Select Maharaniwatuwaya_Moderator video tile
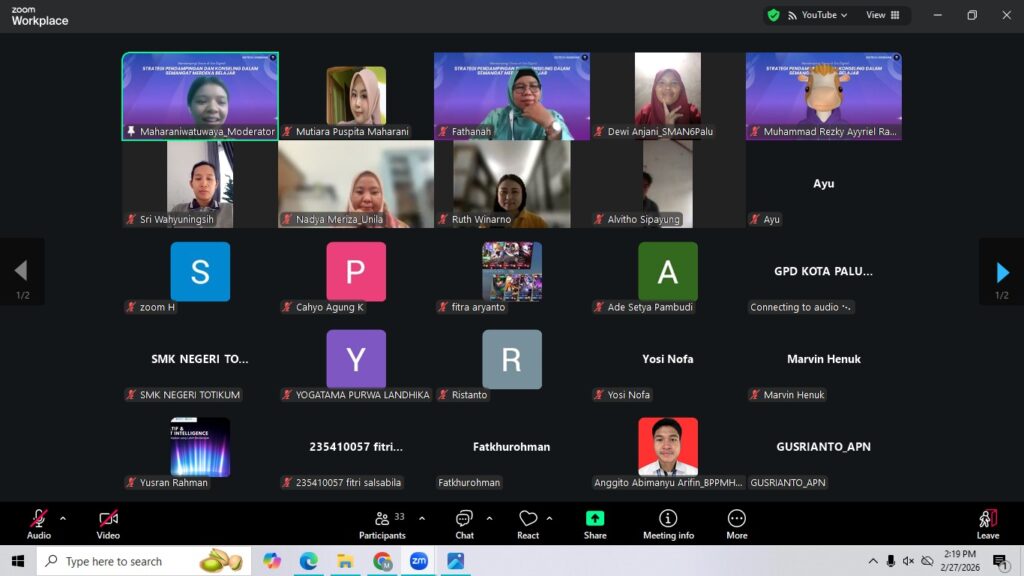 200,96
